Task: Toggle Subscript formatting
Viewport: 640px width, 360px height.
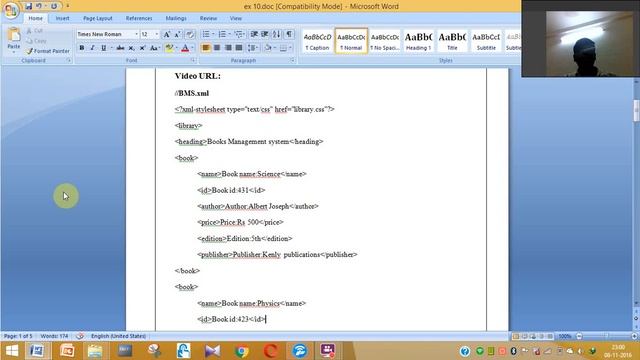Action: coord(131,48)
